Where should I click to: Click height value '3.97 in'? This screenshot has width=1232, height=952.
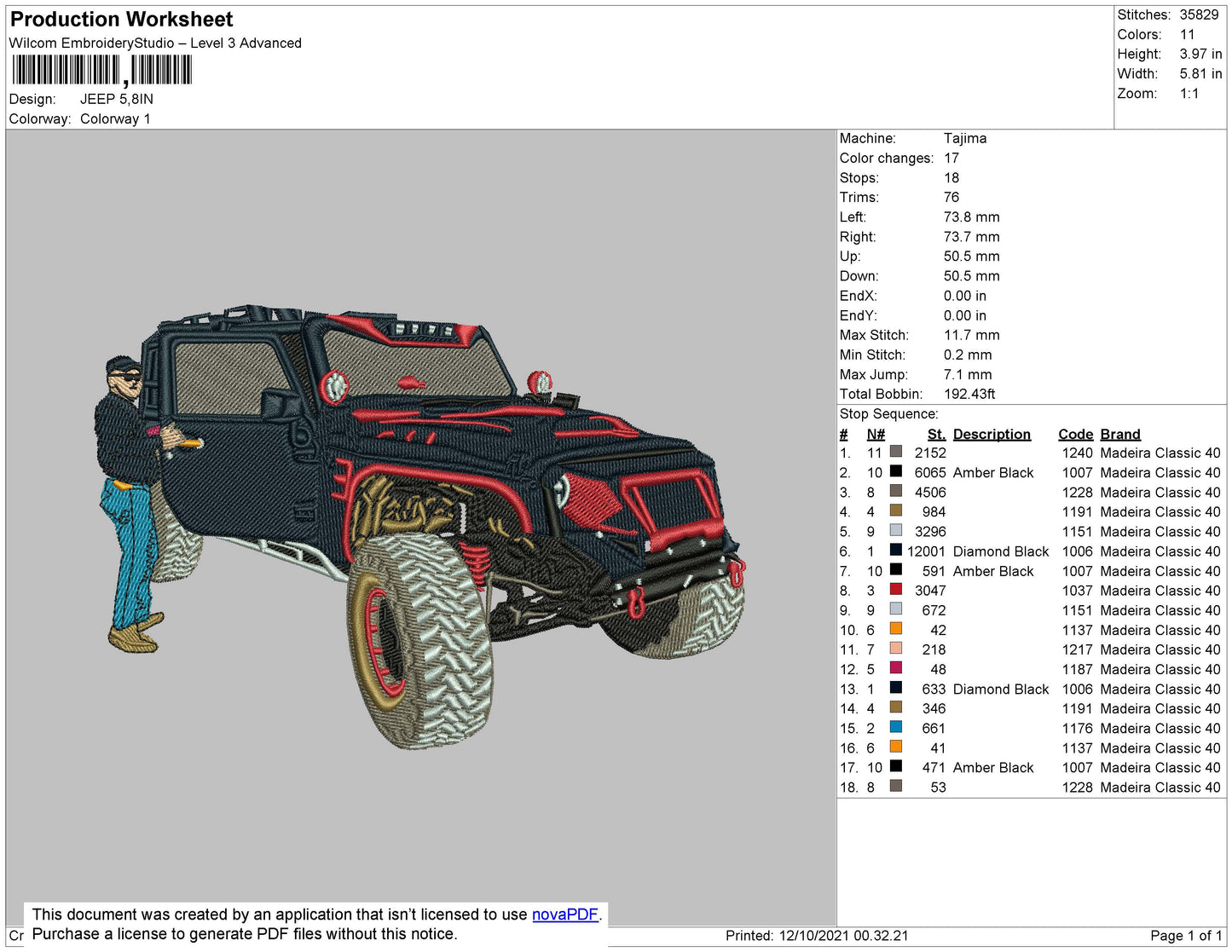(1201, 55)
